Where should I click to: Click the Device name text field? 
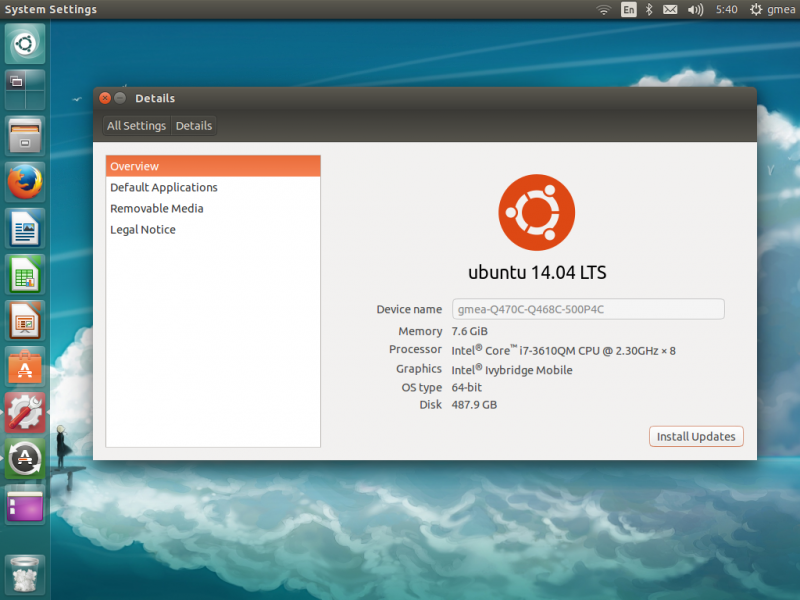tap(588, 309)
